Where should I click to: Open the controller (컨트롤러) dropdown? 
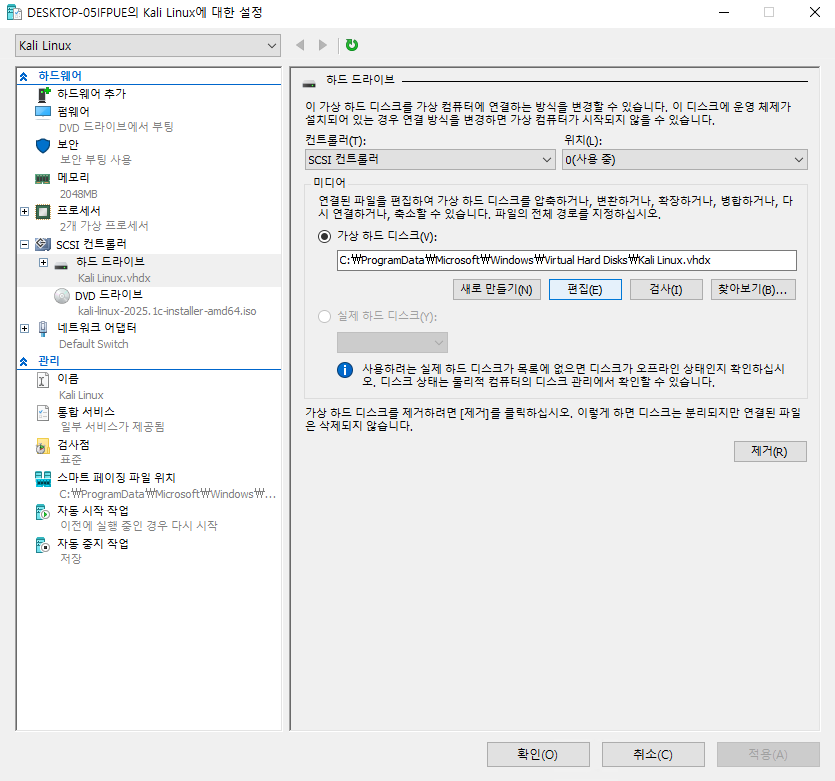[430, 160]
